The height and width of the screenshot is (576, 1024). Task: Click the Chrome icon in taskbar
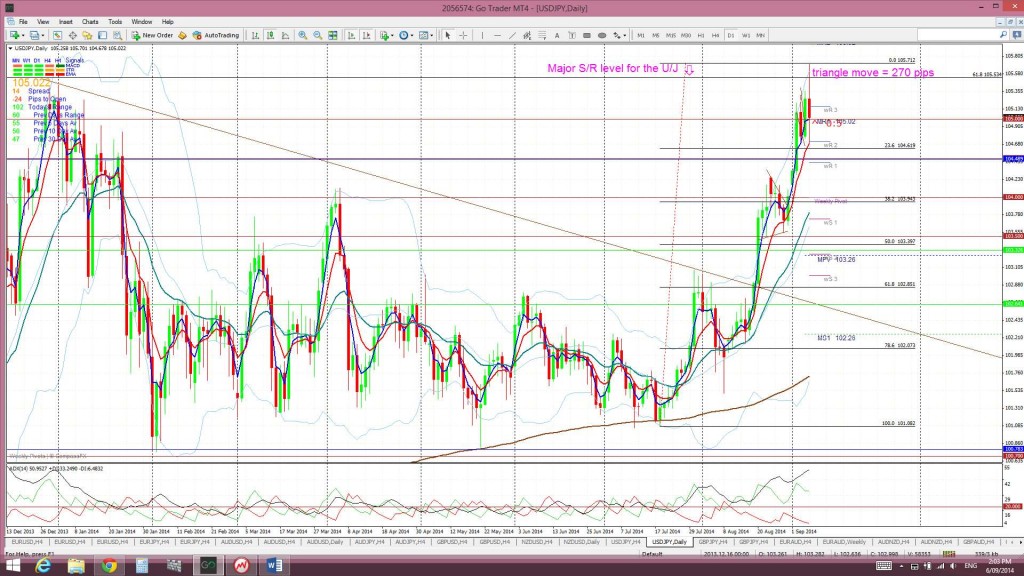108,565
